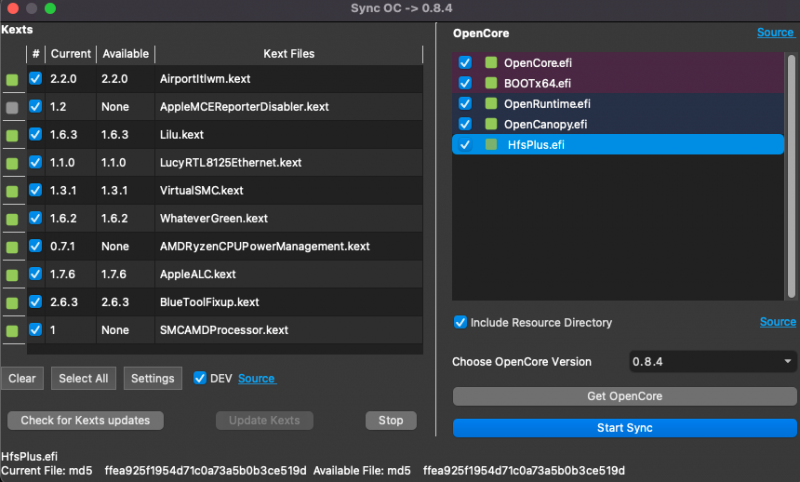
Task: Open the Source link beside OpenCore heading
Action: click(x=775, y=33)
